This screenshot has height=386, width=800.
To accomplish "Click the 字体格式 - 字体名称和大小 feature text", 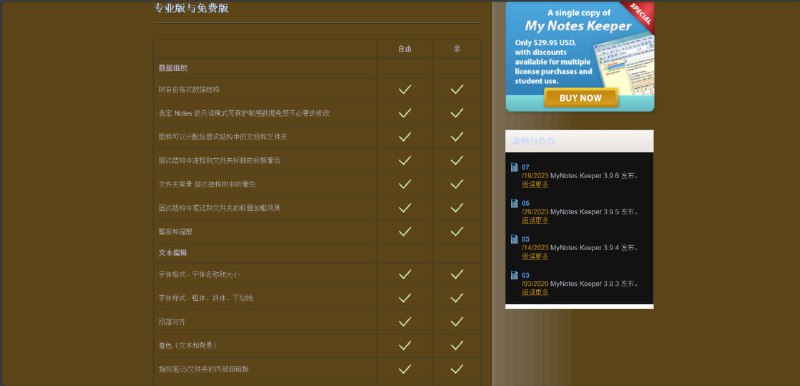I will tap(199, 275).
